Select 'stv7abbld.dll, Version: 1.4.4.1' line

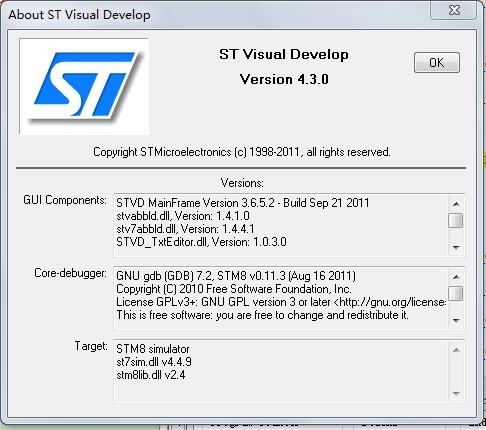pos(185,229)
